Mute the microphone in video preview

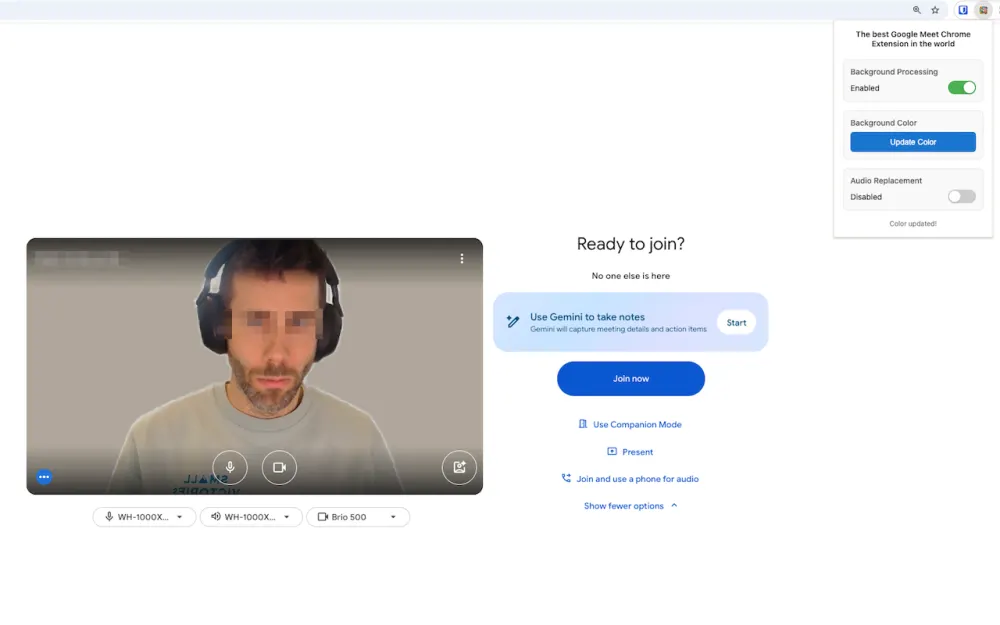tap(230, 467)
